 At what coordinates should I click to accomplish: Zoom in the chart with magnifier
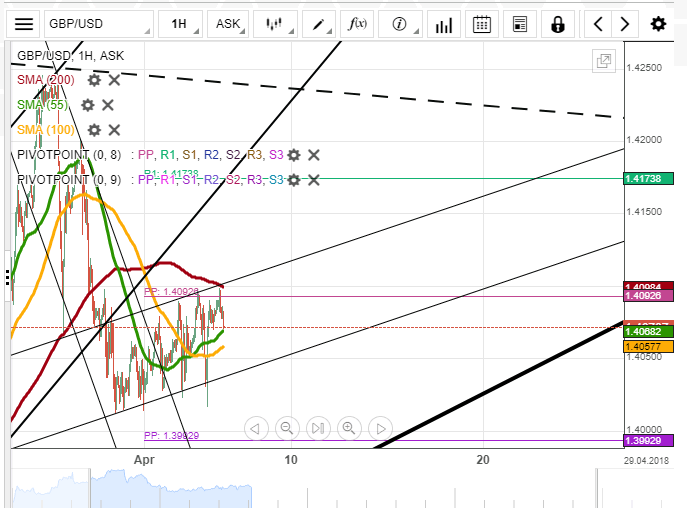349,428
